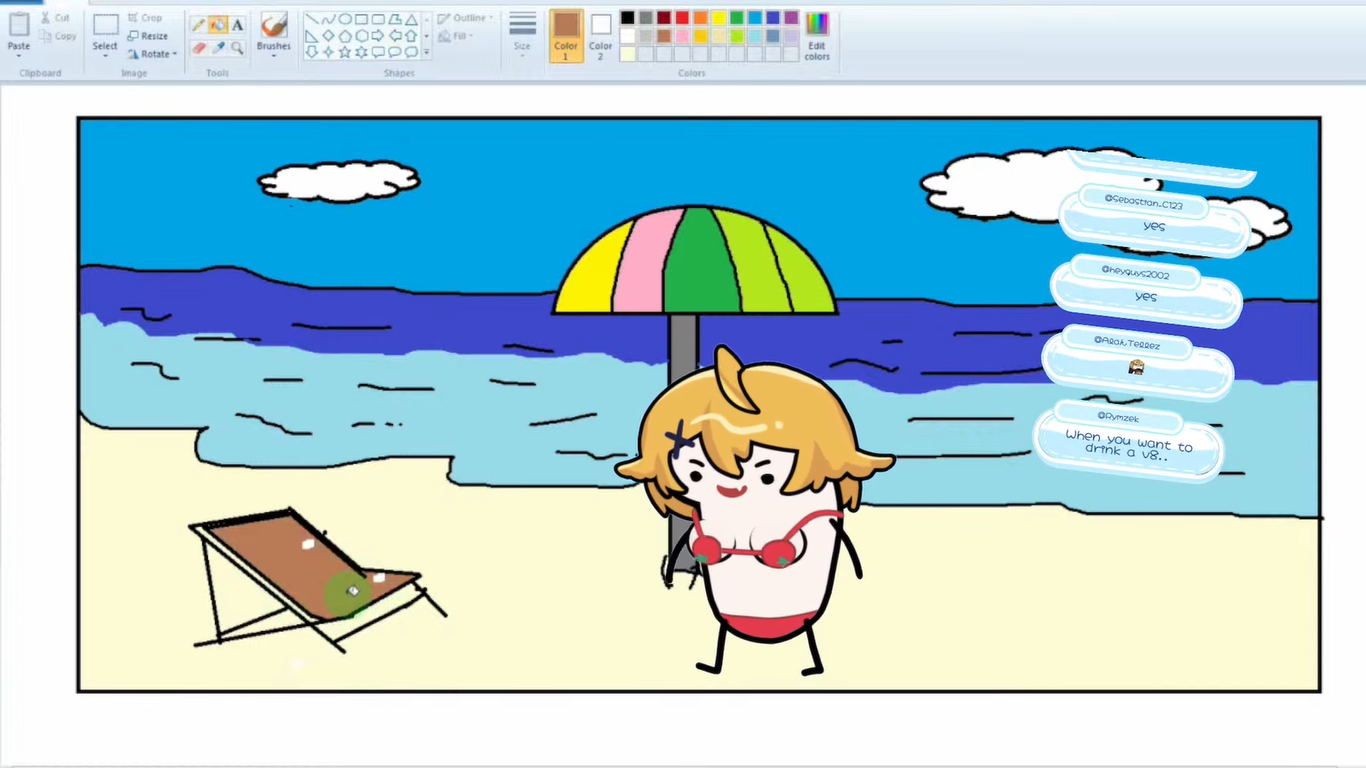
Task: Choose the Hexagon shape
Action: [361, 36]
